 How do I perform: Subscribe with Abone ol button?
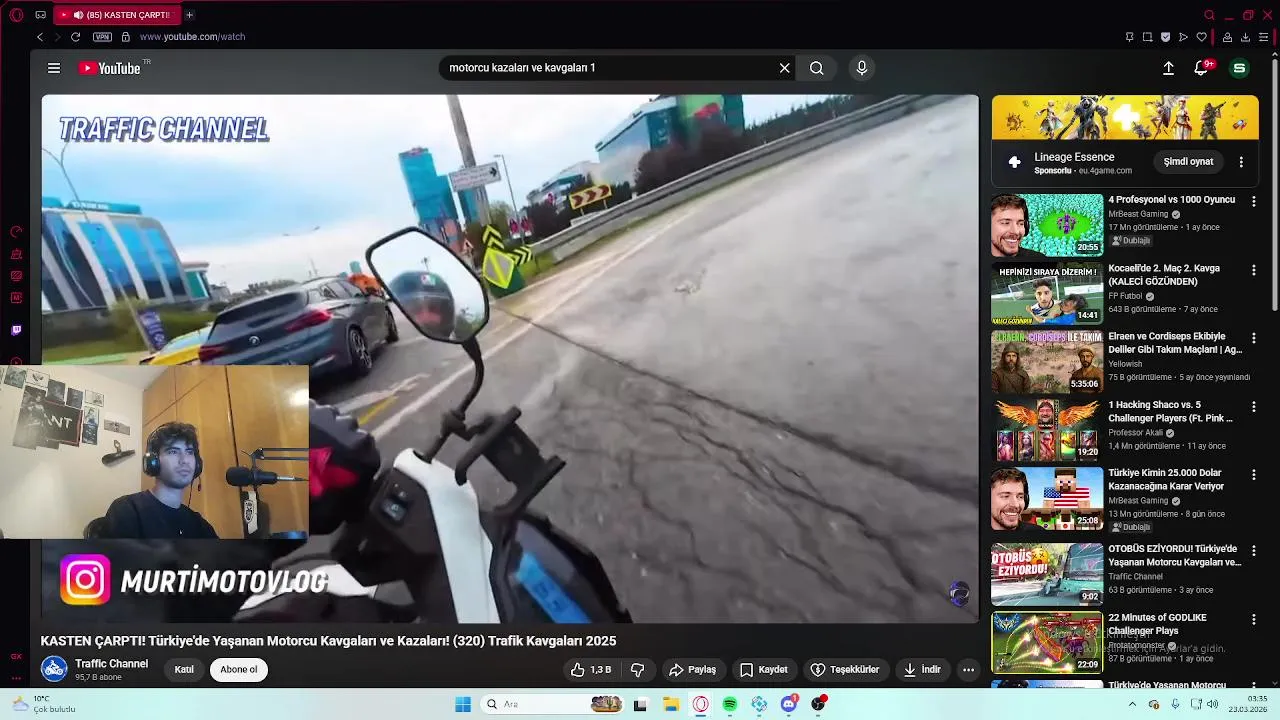[x=239, y=670]
